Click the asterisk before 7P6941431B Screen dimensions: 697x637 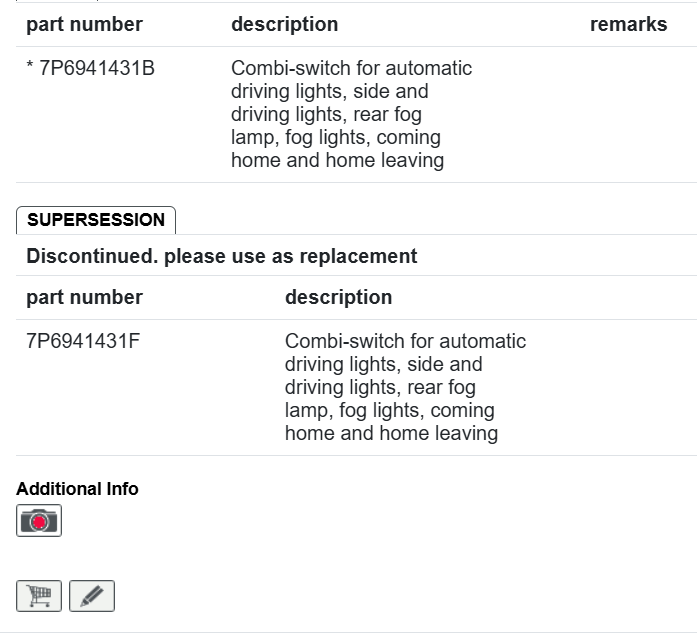[x=30, y=70]
